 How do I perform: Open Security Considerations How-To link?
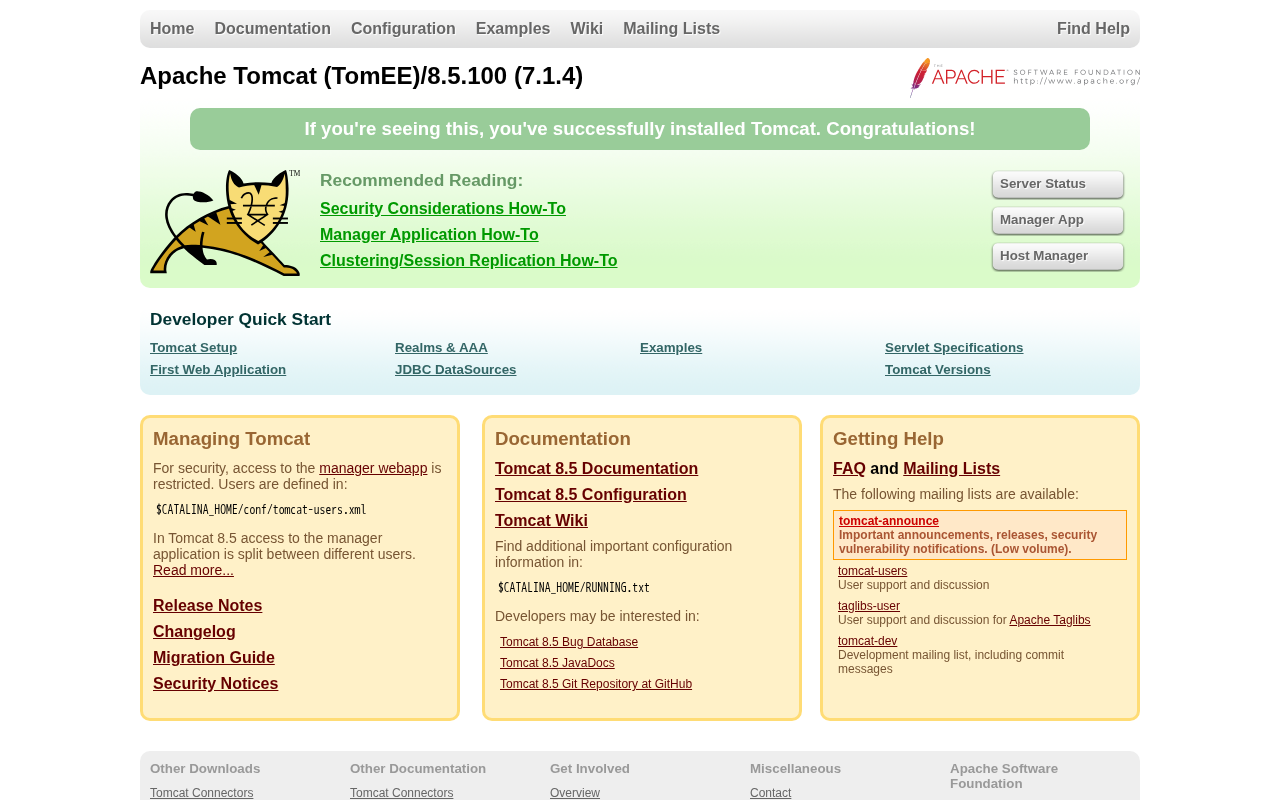click(443, 209)
